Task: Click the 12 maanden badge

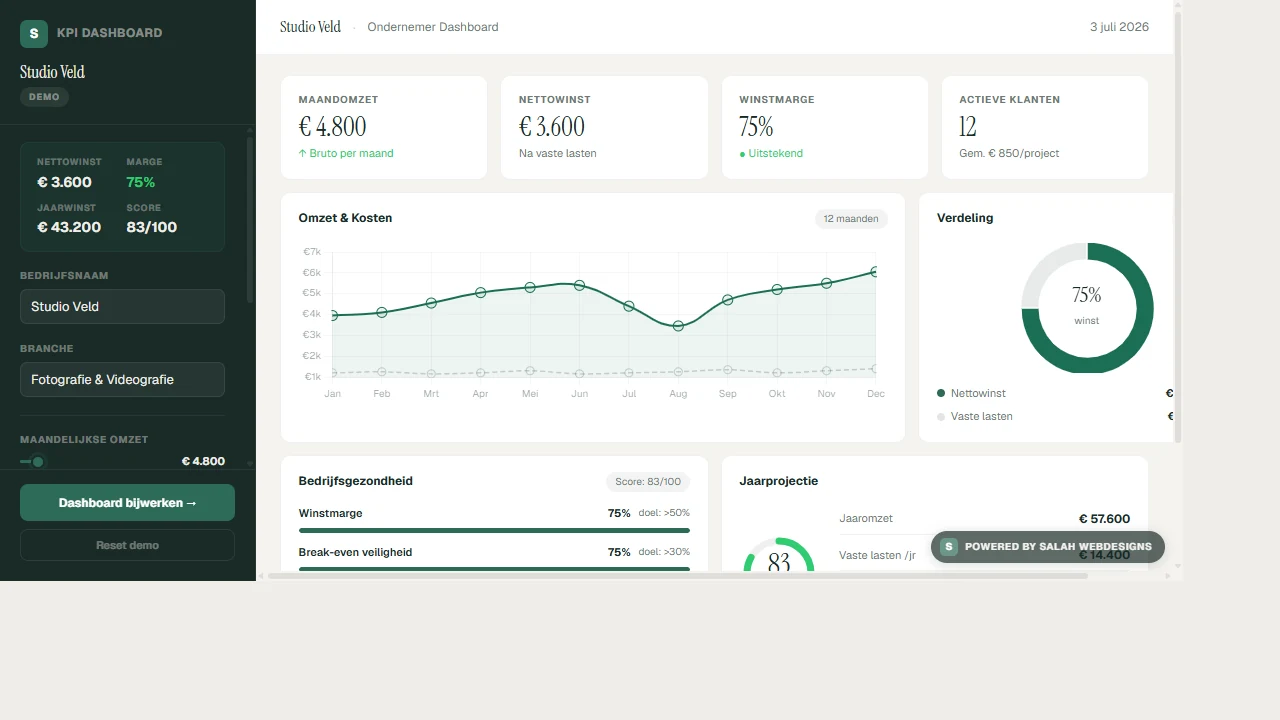Action: (851, 218)
